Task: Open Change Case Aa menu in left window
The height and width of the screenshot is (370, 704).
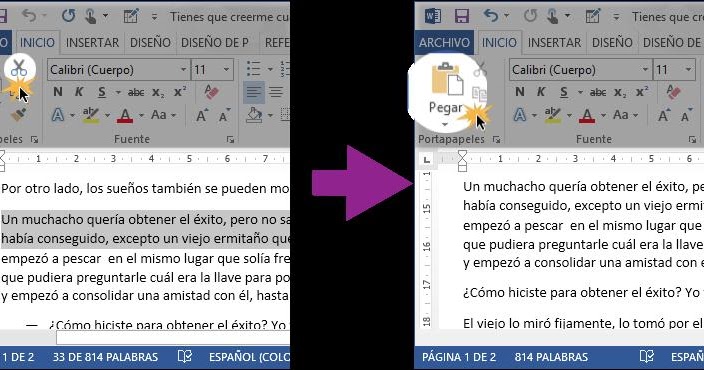Action: pos(158,115)
